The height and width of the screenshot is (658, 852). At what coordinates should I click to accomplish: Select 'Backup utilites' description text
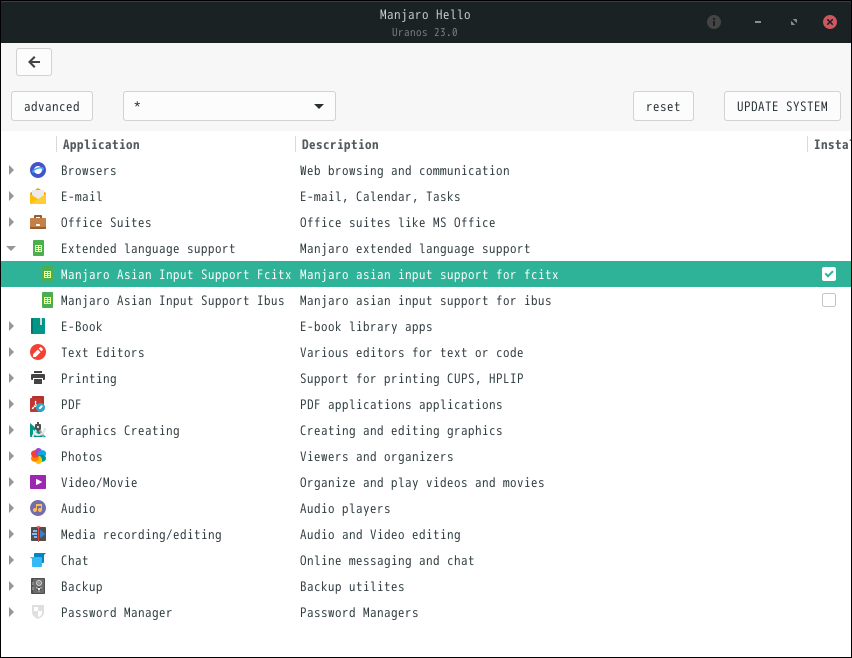pos(352,586)
